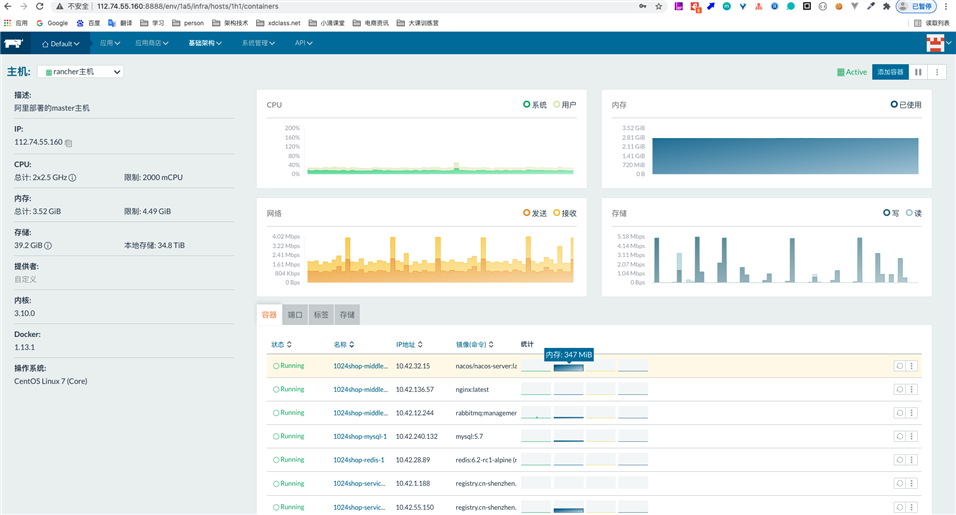Sort containers by the 名称 column
Viewport: 956px width, 515px height.
[344, 345]
